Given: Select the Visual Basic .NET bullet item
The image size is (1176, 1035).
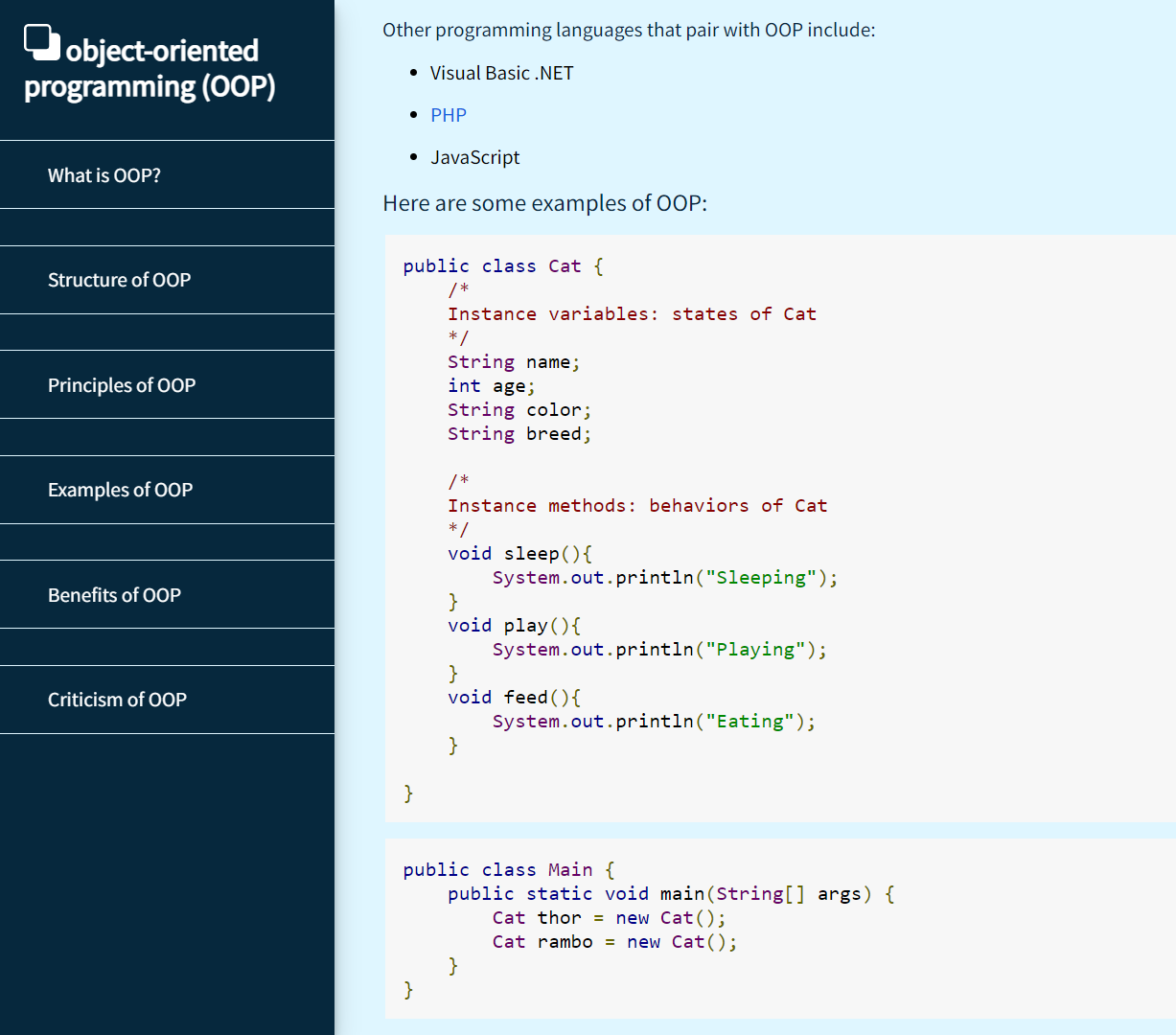Looking at the screenshot, I should pos(501,72).
